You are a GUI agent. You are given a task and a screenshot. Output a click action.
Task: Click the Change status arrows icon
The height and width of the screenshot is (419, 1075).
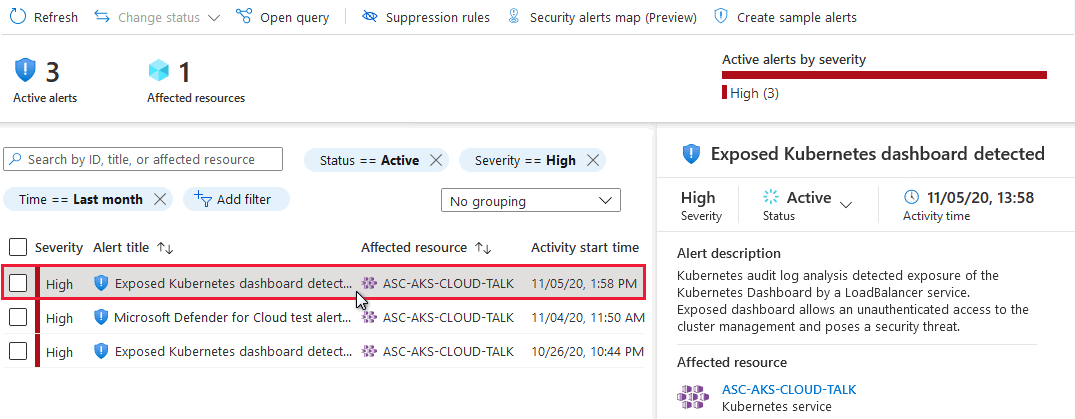click(102, 16)
